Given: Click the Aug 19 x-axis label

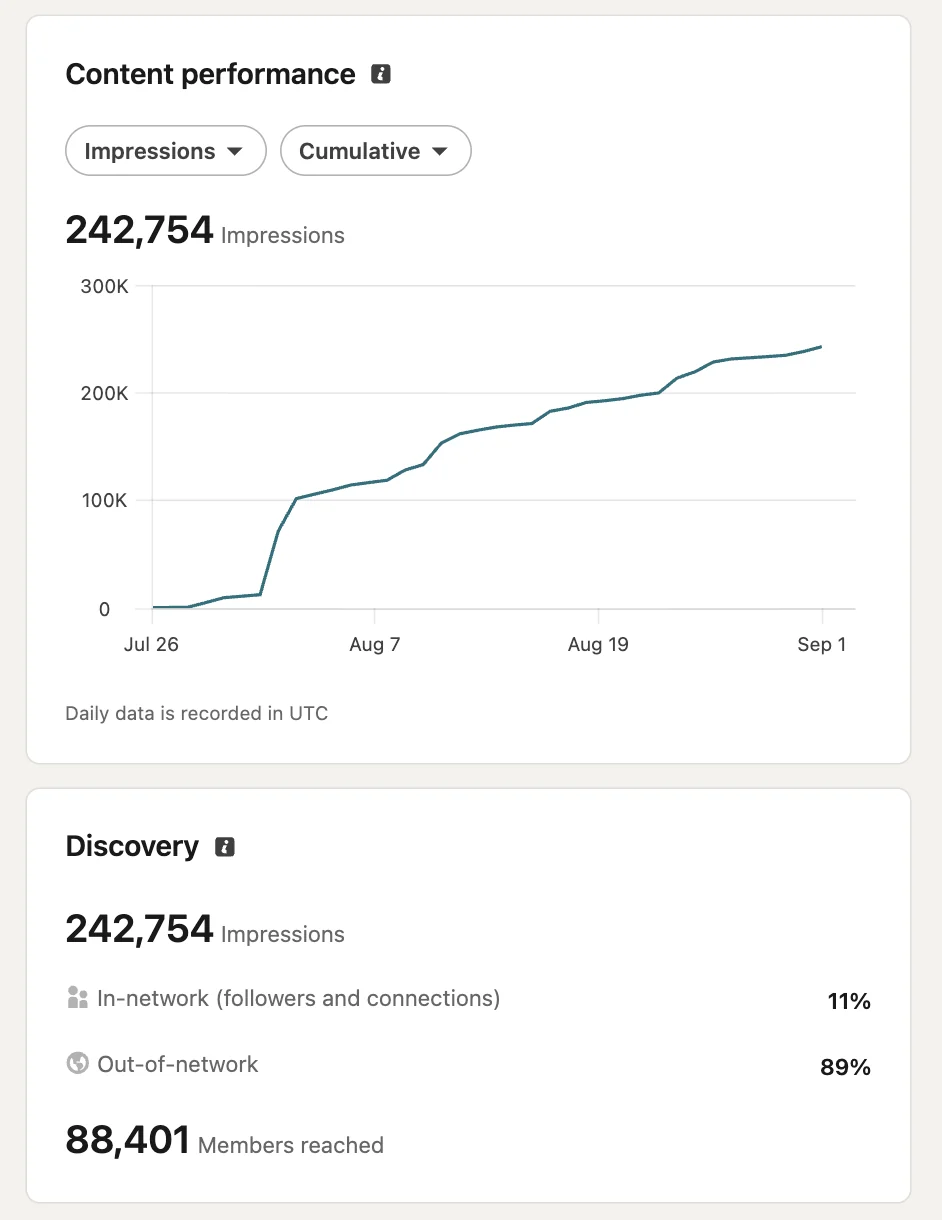Looking at the screenshot, I should pos(598,644).
